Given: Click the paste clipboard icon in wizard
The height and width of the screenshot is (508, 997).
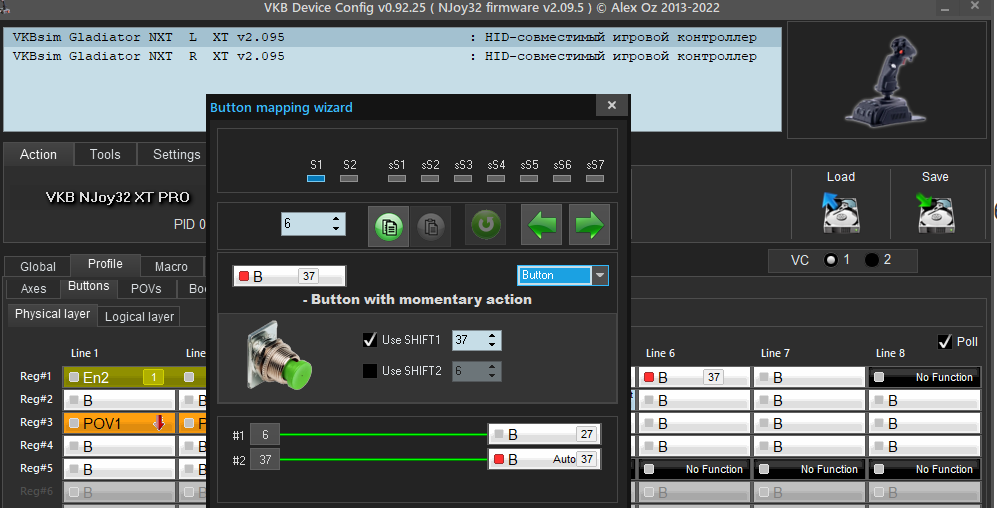Looking at the screenshot, I should [430, 226].
